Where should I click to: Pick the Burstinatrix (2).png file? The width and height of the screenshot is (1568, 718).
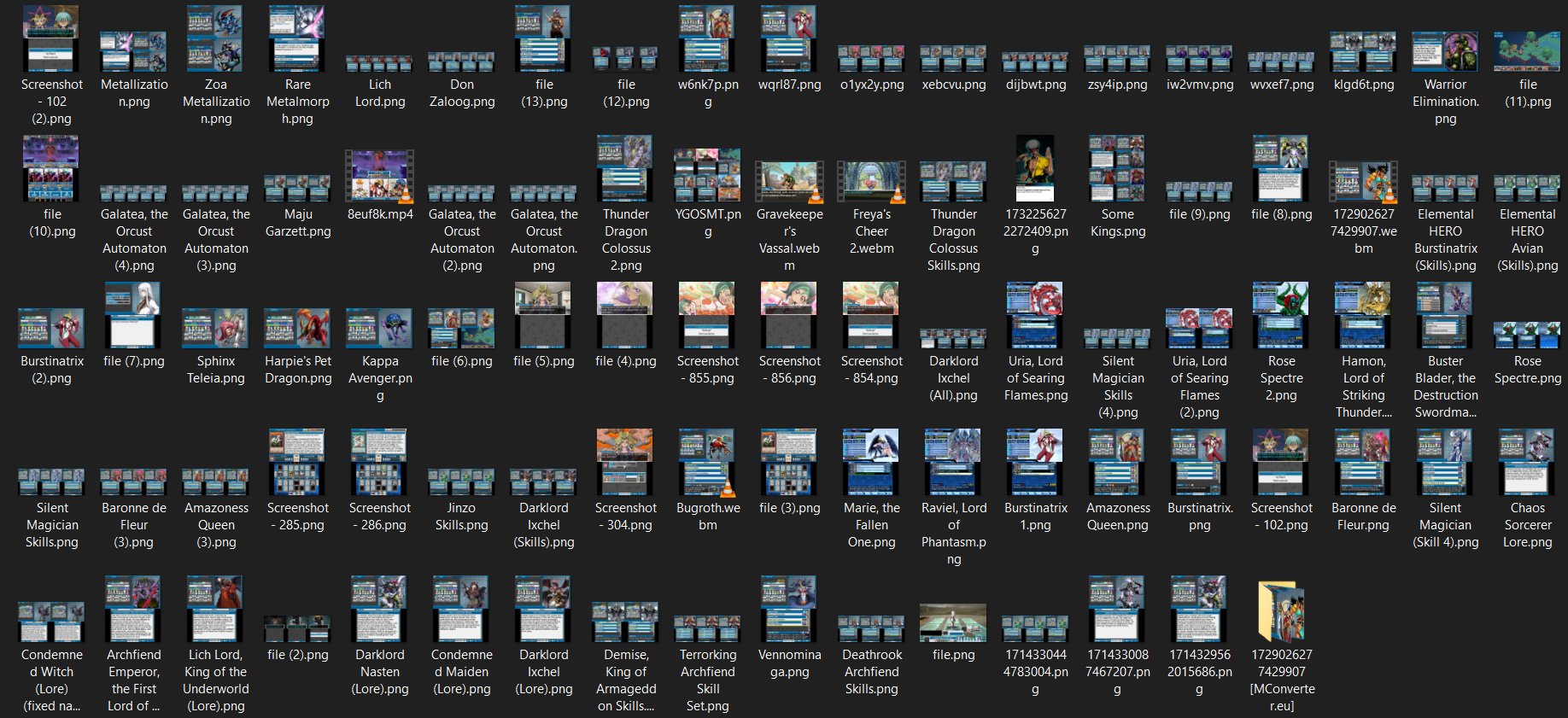51,328
